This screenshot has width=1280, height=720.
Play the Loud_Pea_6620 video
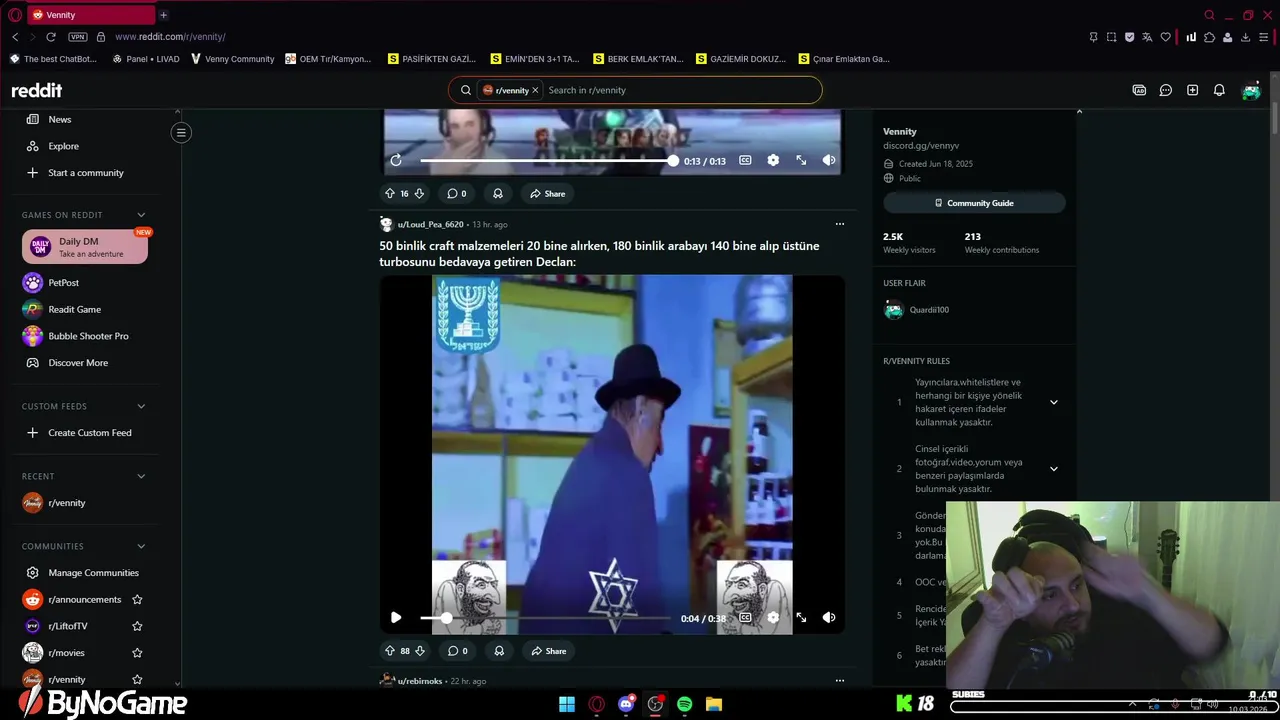pyautogui.click(x=396, y=618)
